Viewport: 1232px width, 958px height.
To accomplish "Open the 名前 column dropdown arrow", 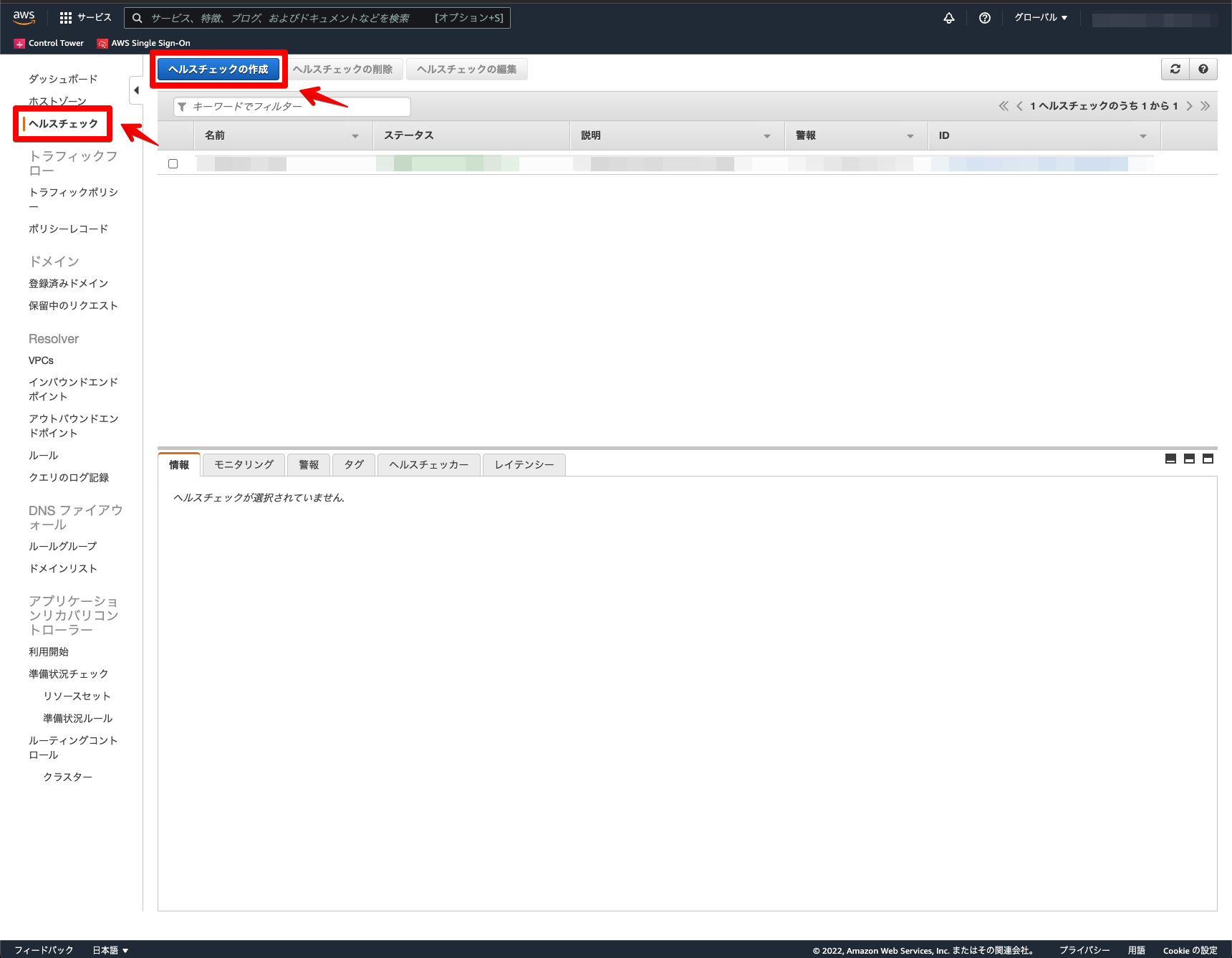I will click(x=355, y=136).
